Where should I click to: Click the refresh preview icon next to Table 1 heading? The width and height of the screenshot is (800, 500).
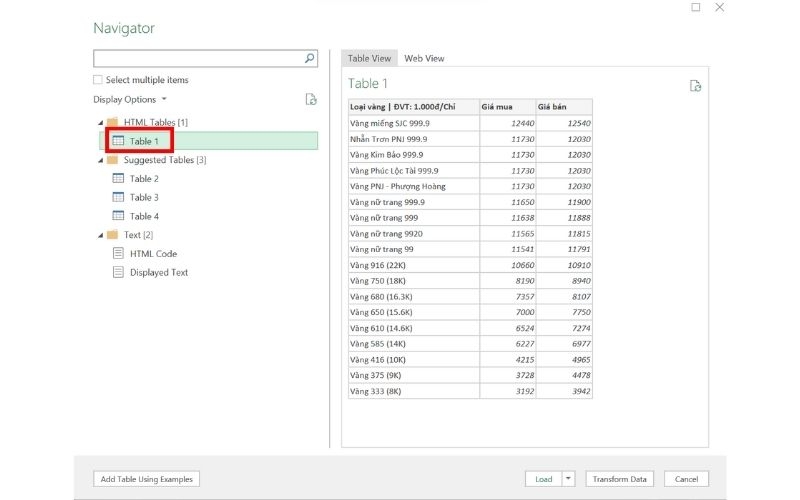pos(695,86)
